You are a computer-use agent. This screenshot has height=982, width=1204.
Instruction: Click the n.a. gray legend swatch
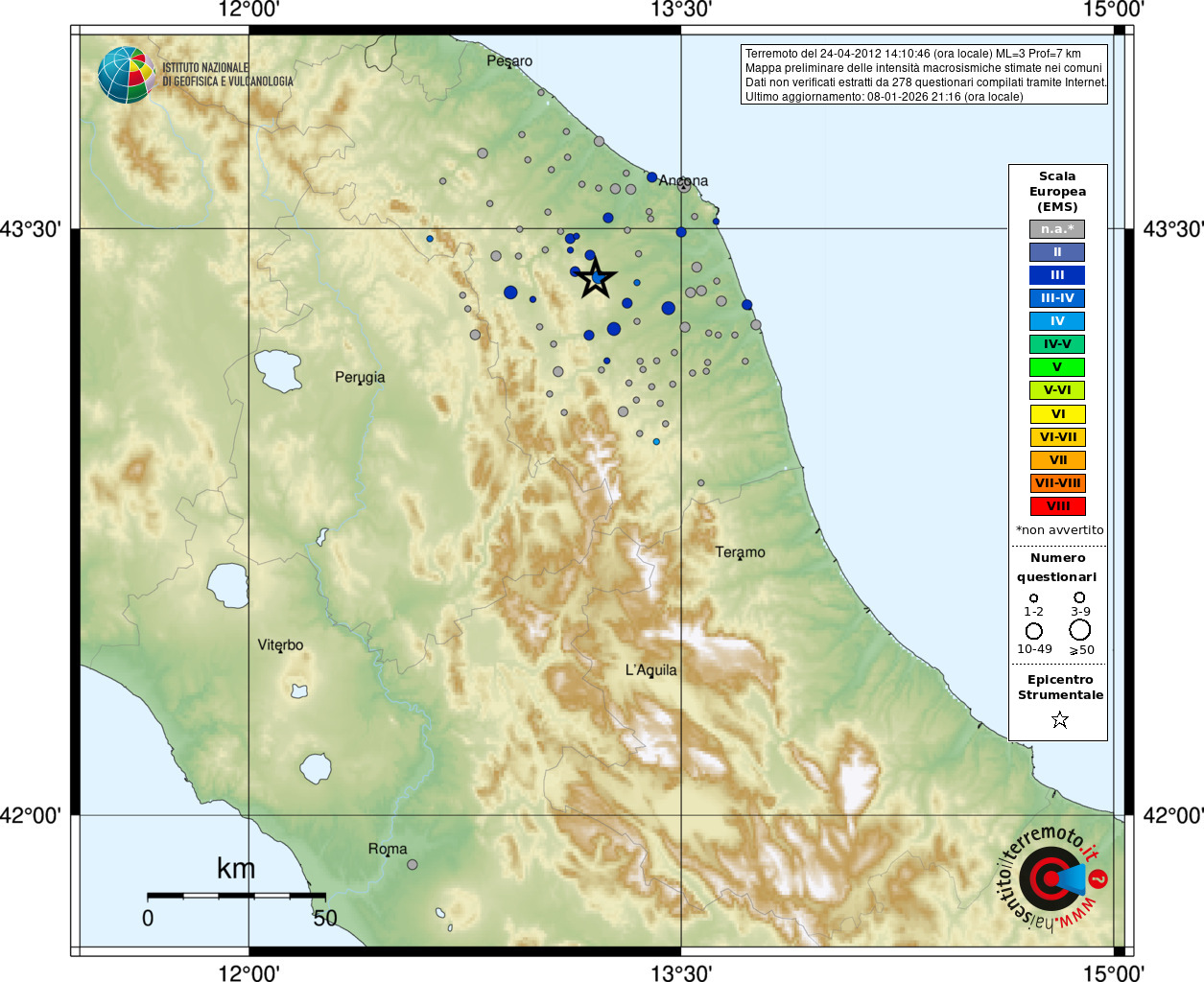1057,229
